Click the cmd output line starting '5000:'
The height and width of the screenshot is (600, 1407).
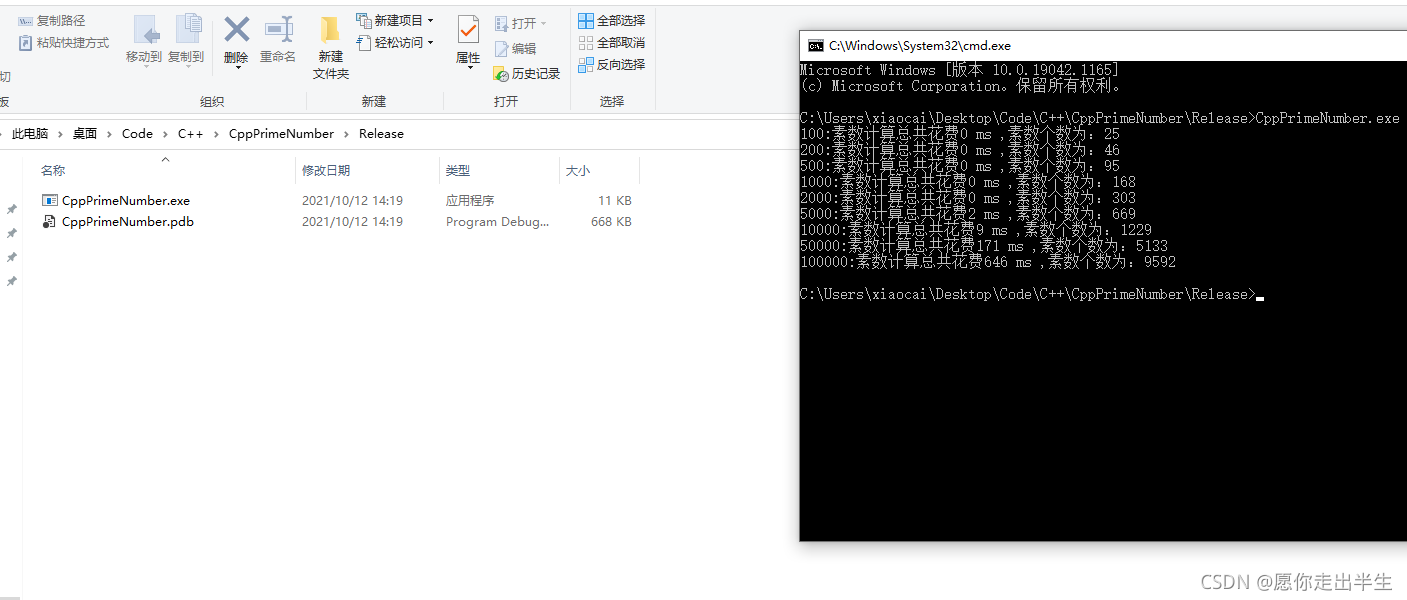click(968, 214)
